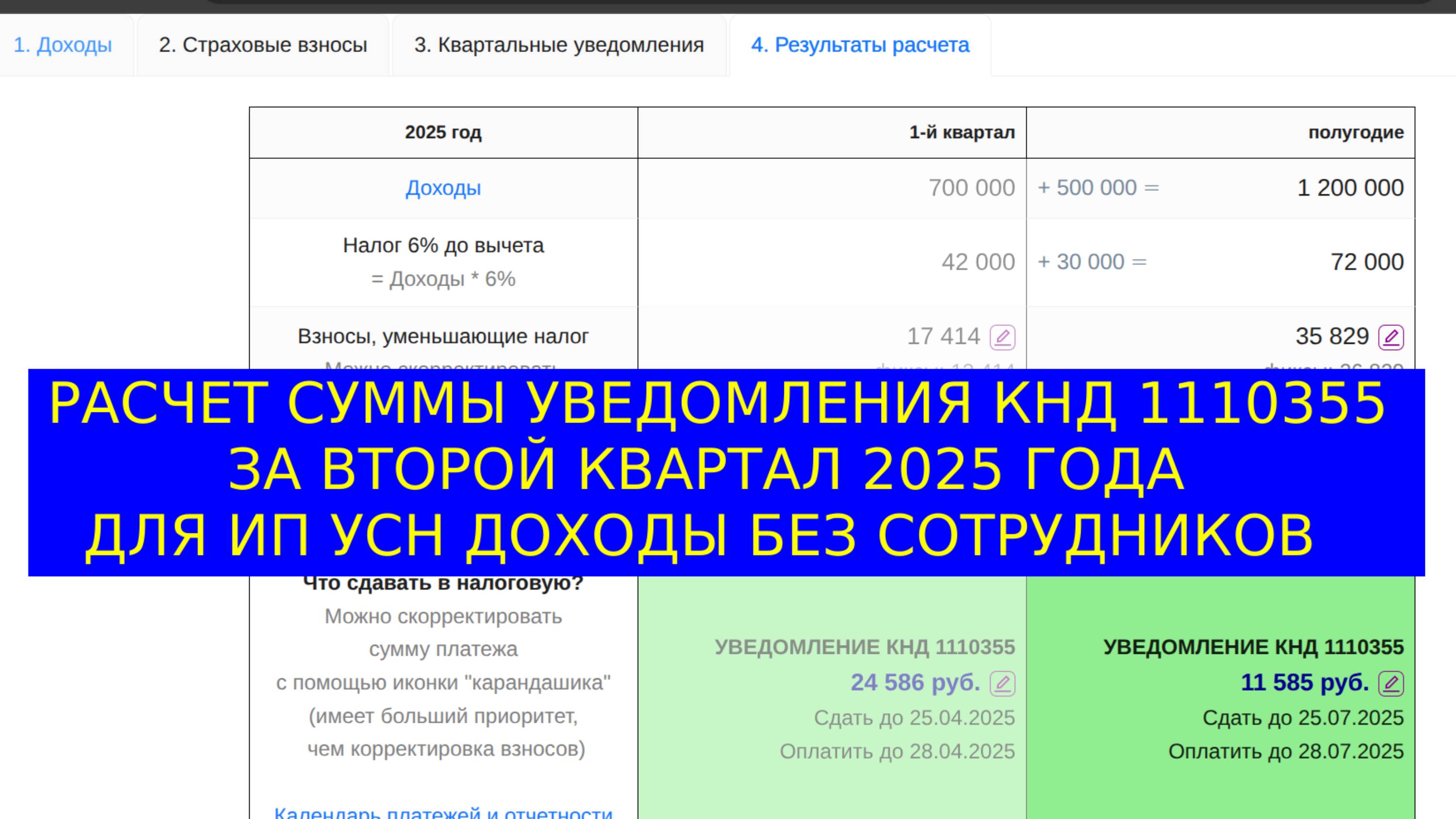Click first-quarter tax value 42 000
1456x819 pixels.
click(x=978, y=262)
